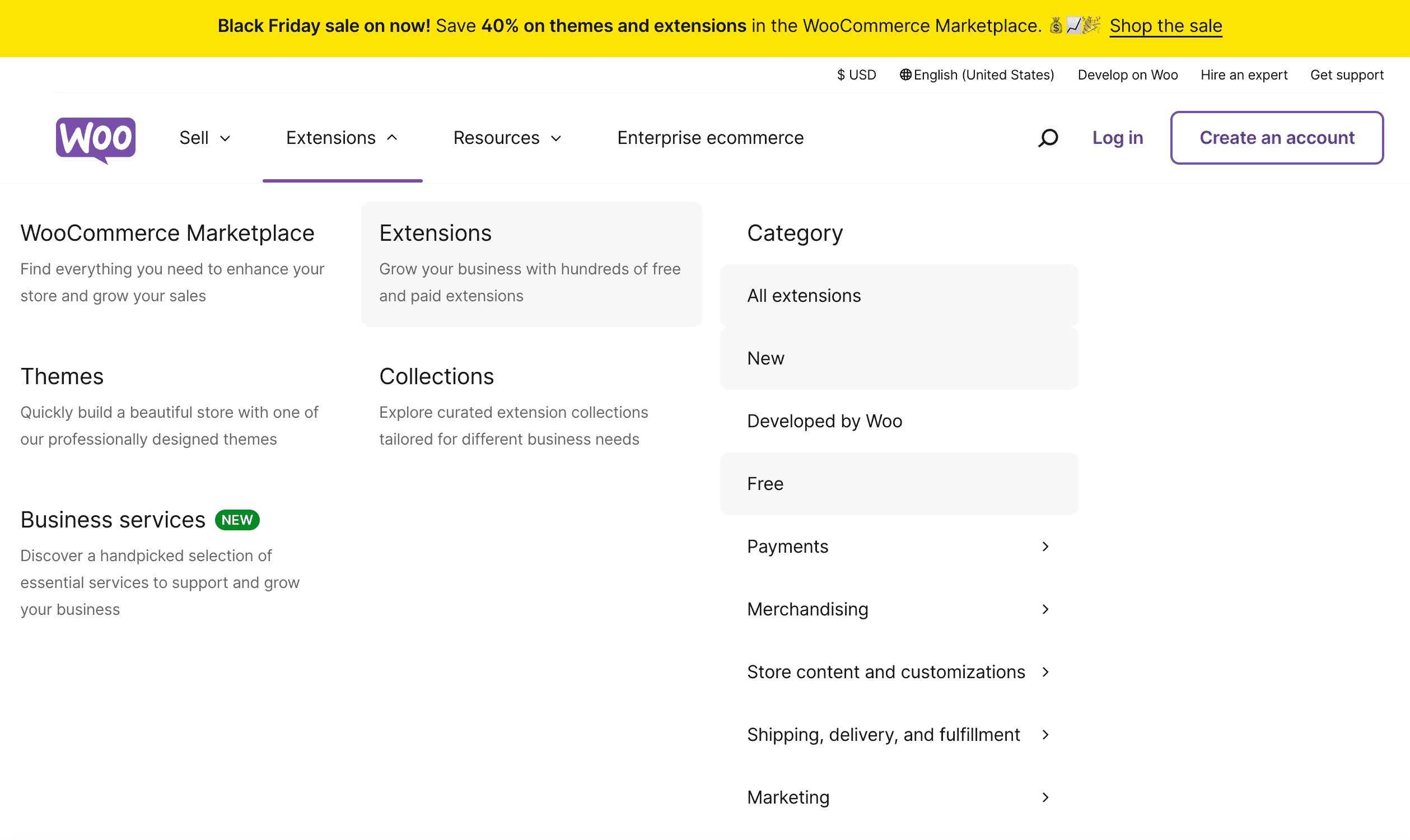Open the Develop on Woo link
The image size is (1410, 840).
[1128, 74]
